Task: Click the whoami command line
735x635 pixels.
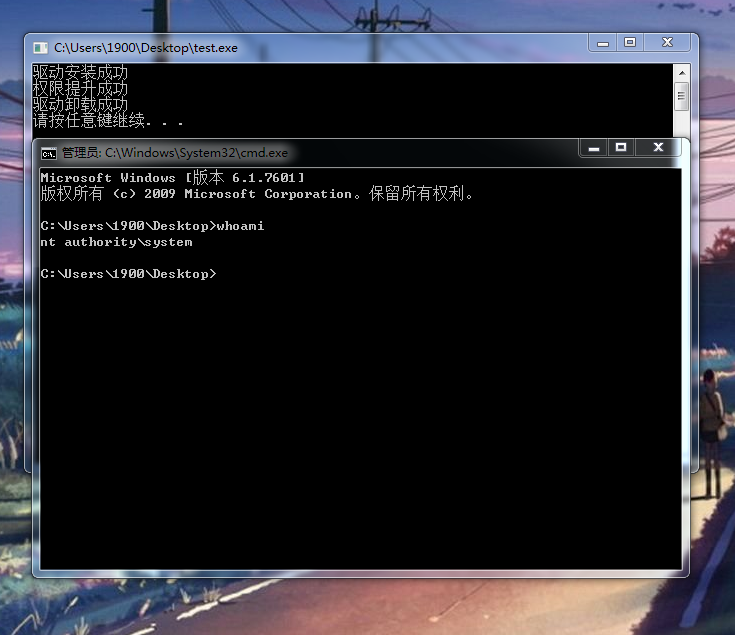Action: pos(152,226)
